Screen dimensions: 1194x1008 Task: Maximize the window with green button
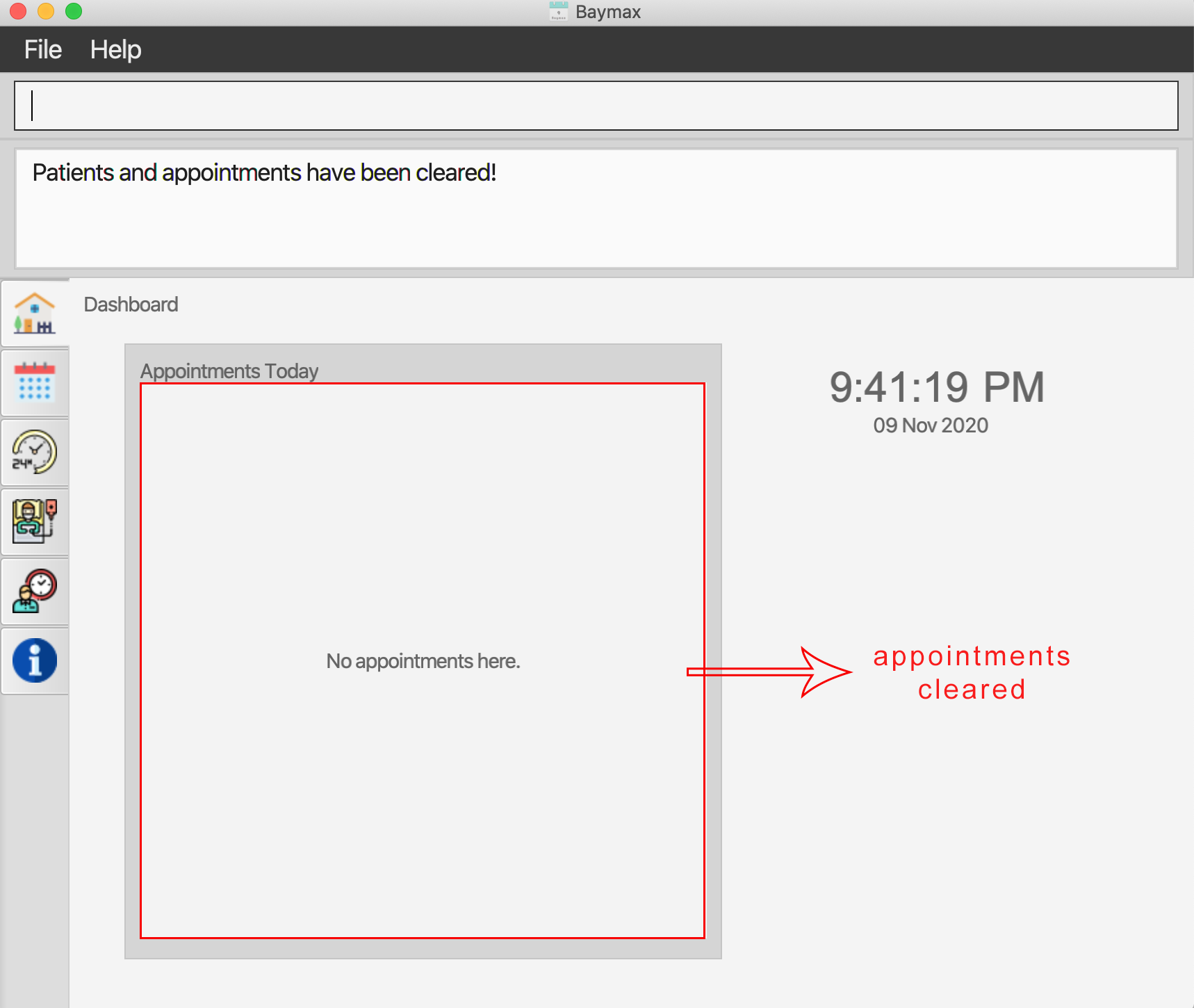point(74,11)
